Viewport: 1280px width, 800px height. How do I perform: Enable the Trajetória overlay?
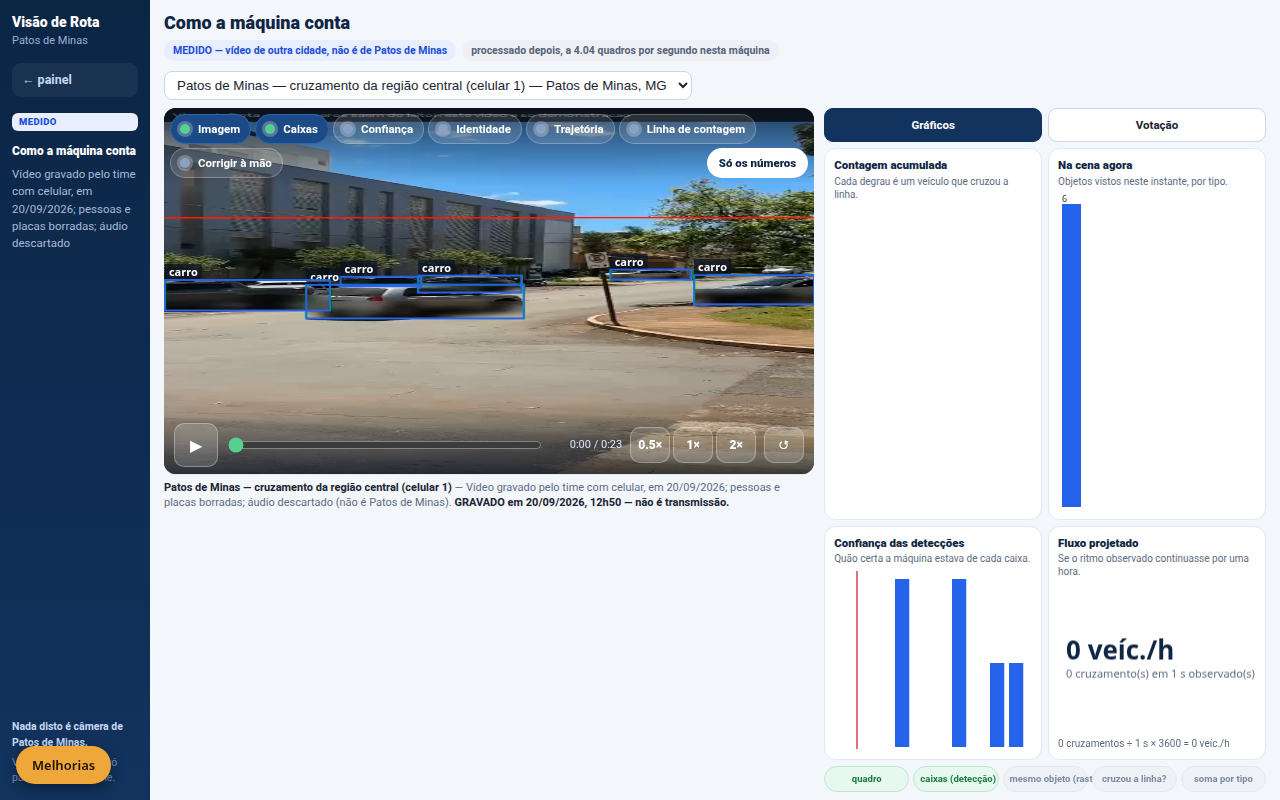point(570,129)
